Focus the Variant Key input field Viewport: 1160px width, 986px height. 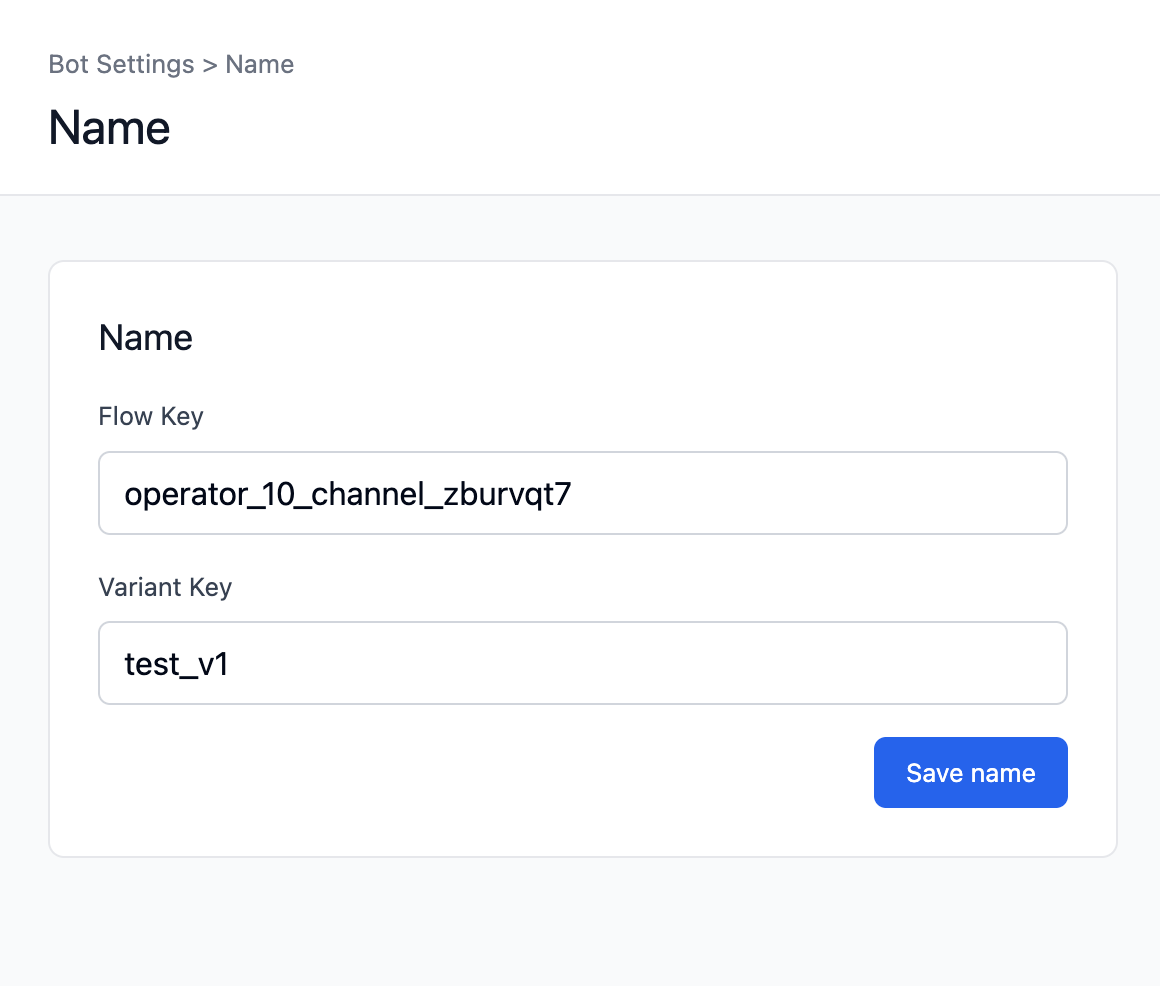click(x=582, y=663)
